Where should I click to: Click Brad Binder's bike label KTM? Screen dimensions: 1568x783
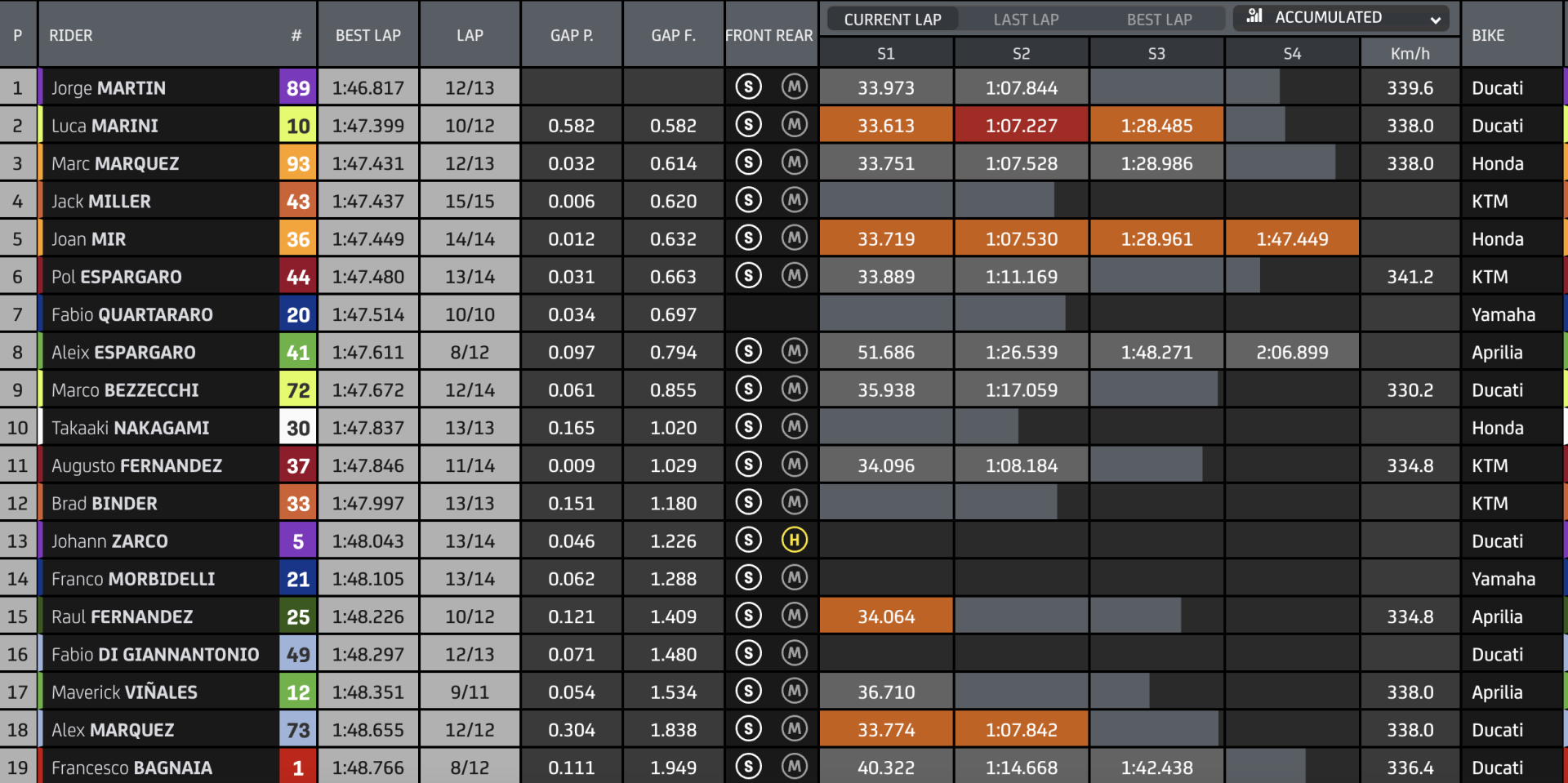pyautogui.click(x=1490, y=503)
